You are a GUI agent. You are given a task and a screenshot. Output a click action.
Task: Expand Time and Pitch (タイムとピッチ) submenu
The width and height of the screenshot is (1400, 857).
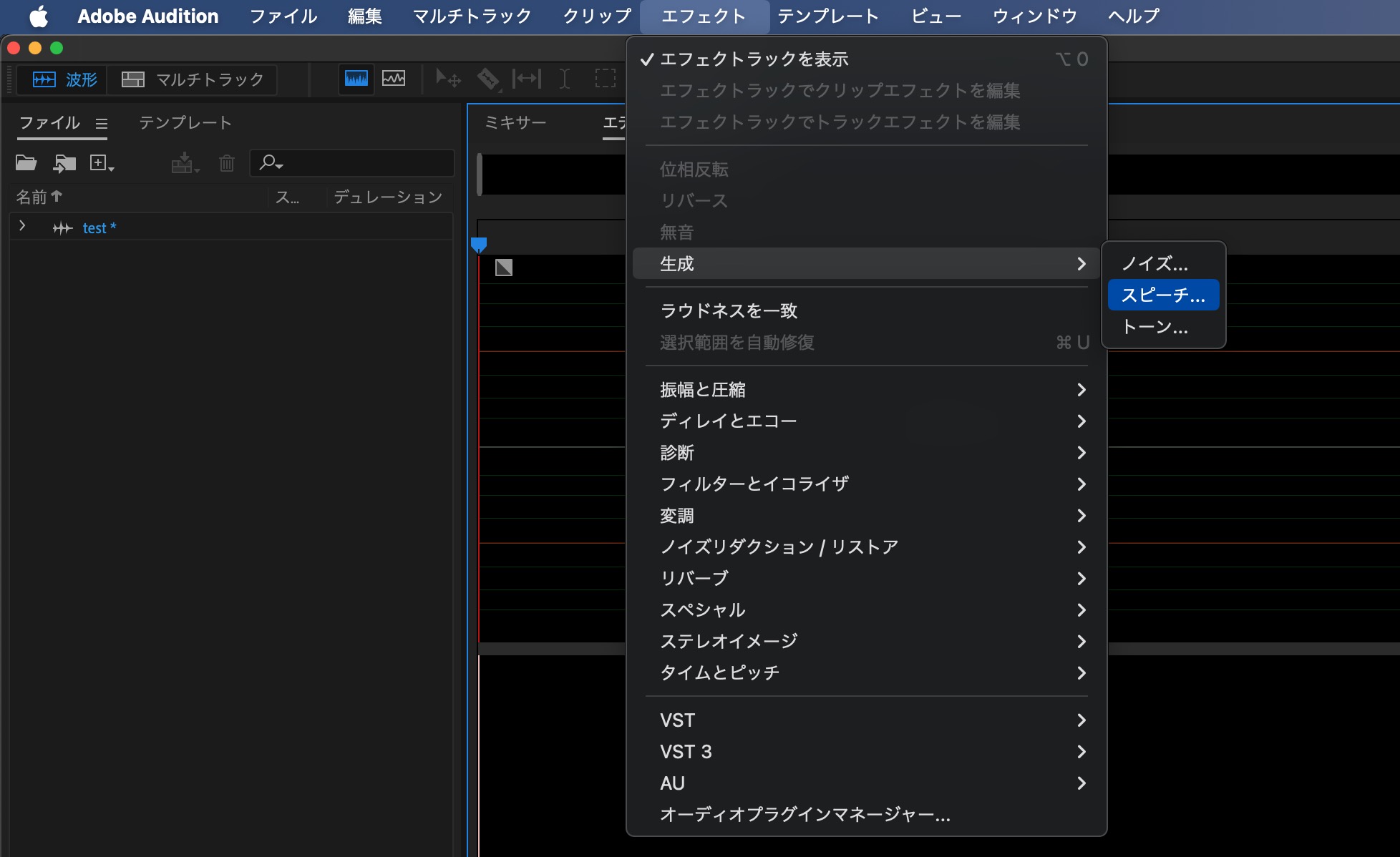866,673
